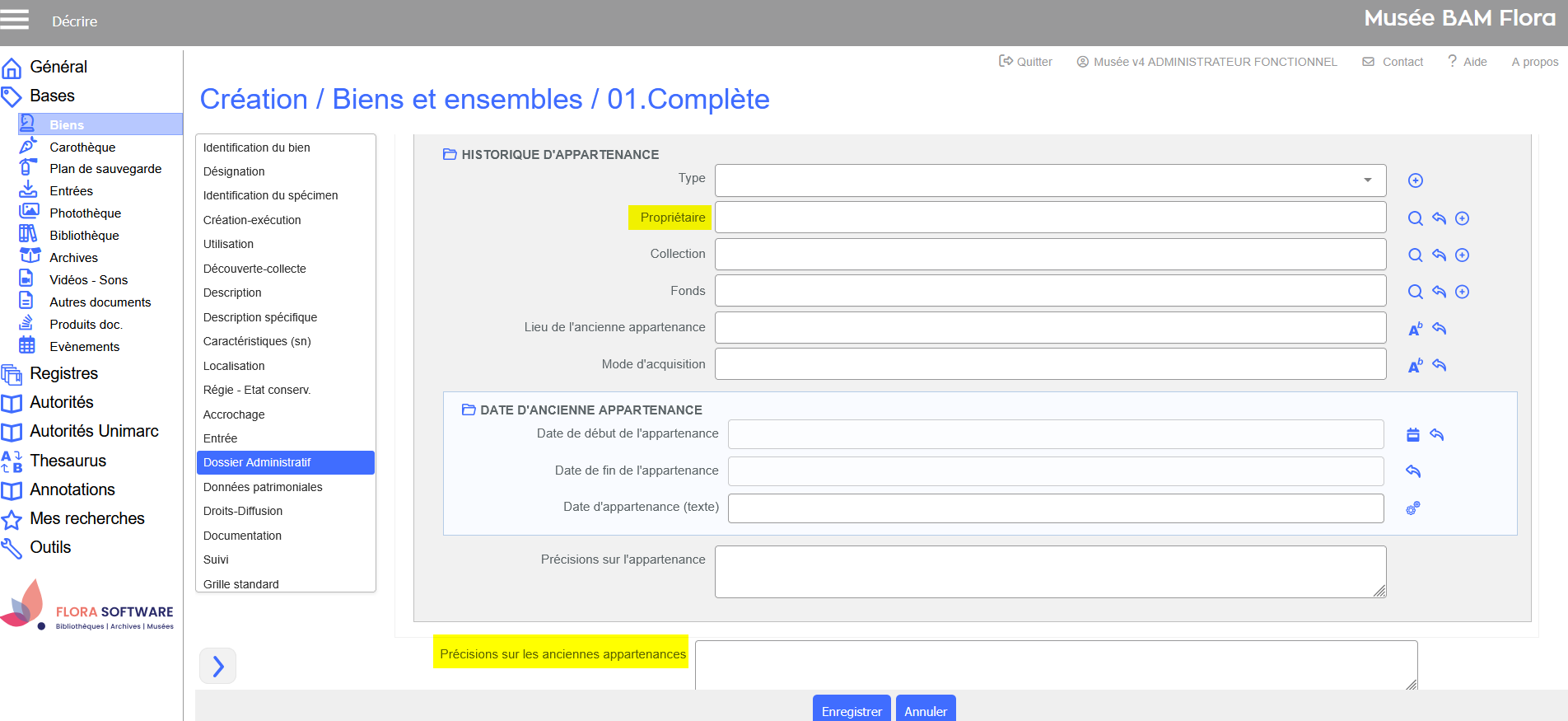This screenshot has height=721, width=1568.
Task: Click the Annuler button
Action: 926,710
